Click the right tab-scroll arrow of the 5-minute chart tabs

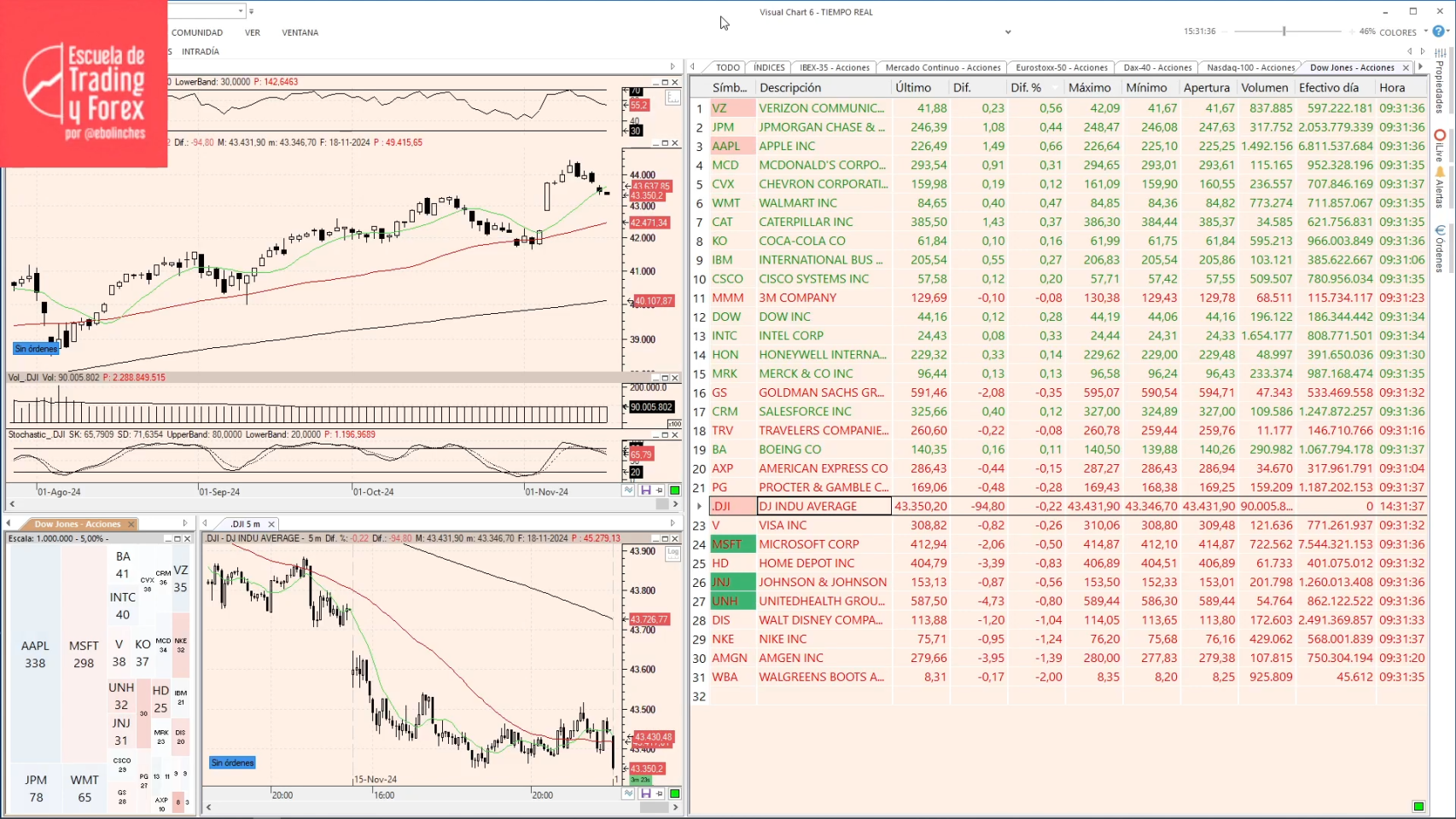pos(673,524)
